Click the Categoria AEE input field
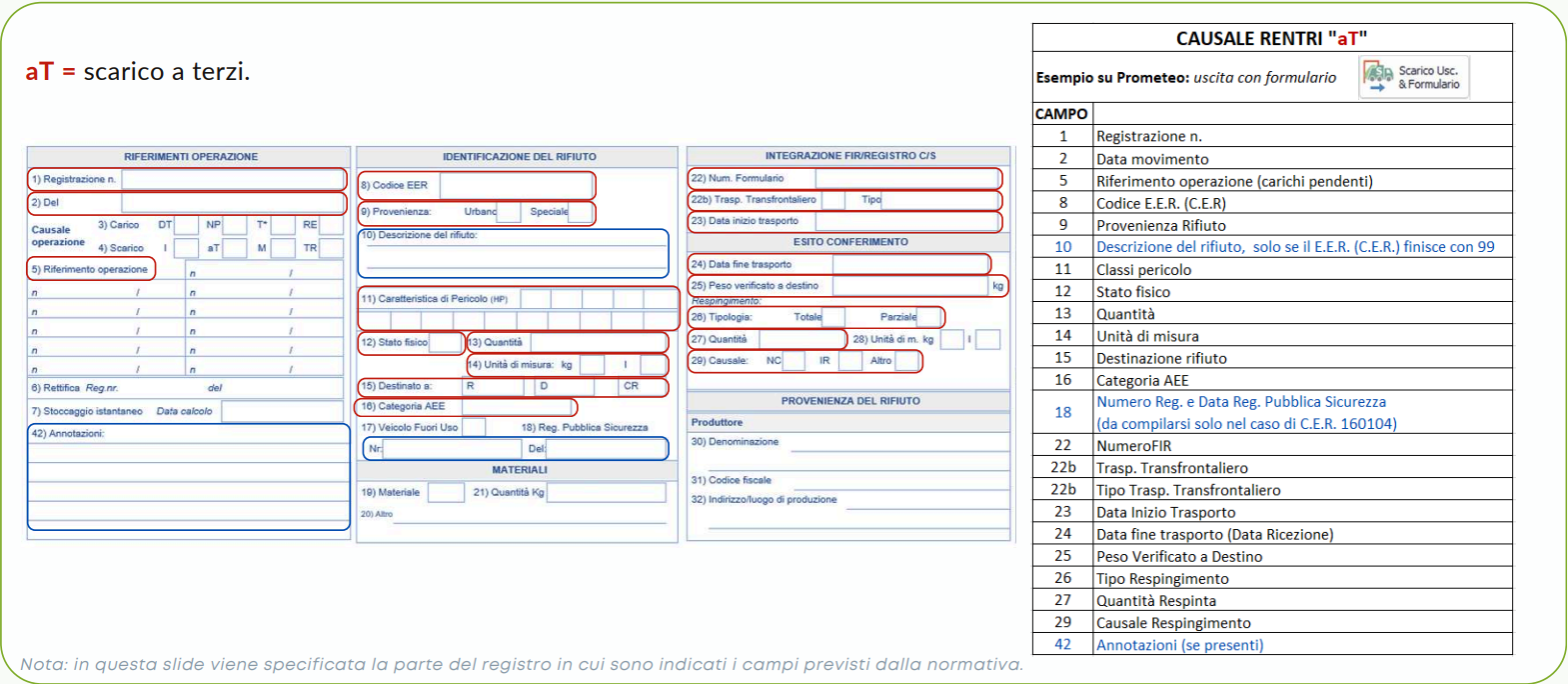The width and height of the screenshot is (1568, 684). point(516,407)
